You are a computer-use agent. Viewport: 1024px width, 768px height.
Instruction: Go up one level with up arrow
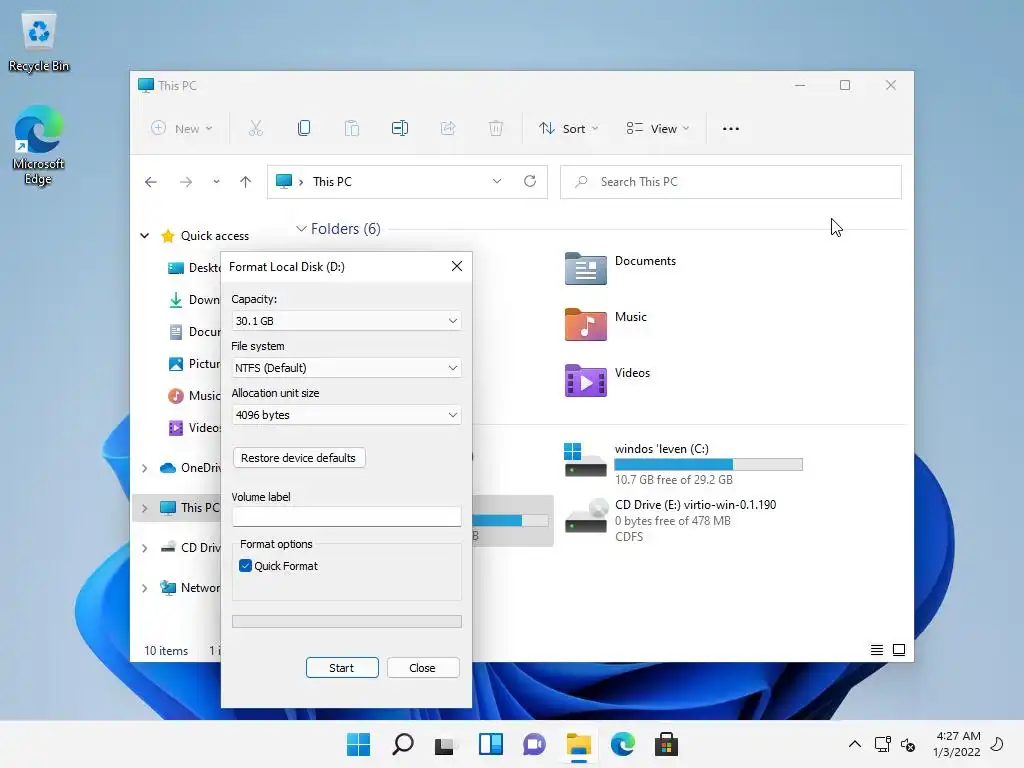pyautogui.click(x=246, y=182)
